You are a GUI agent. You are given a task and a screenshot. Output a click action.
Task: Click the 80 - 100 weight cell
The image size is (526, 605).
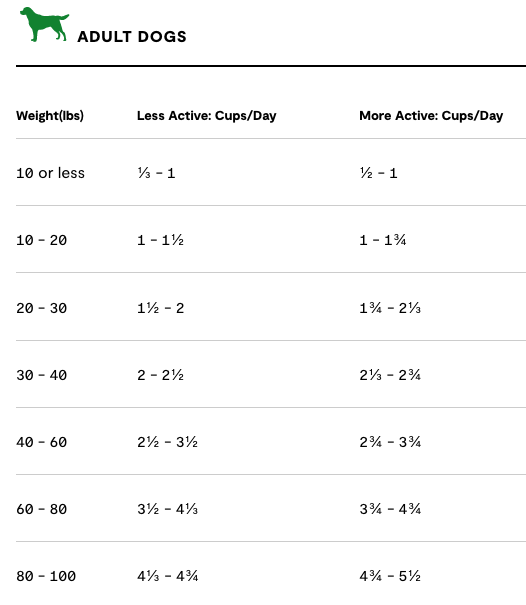click(46, 576)
